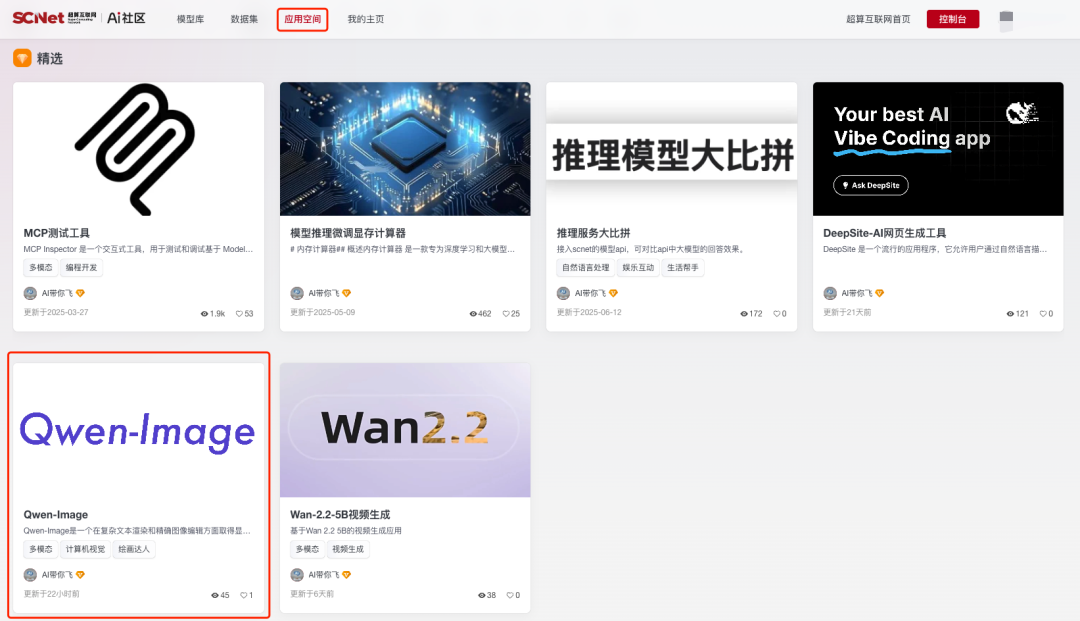Select the 视频生成 tag
The width and height of the screenshot is (1080, 621).
coord(348,549)
